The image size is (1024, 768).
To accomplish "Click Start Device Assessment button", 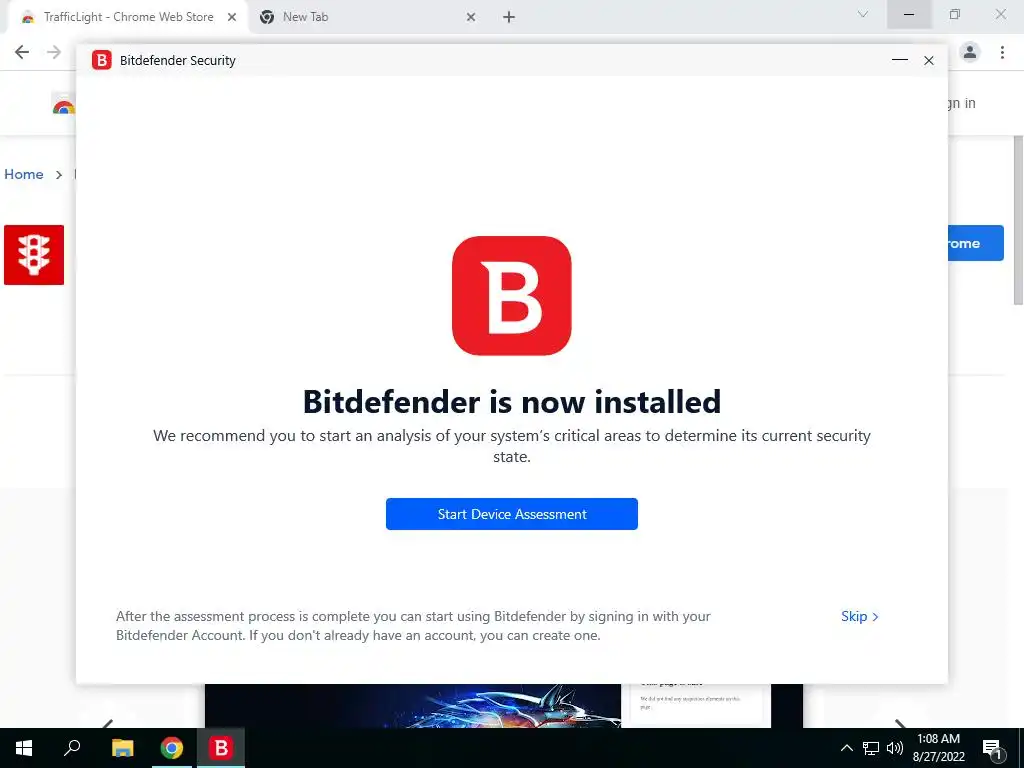I will click(511, 514).
